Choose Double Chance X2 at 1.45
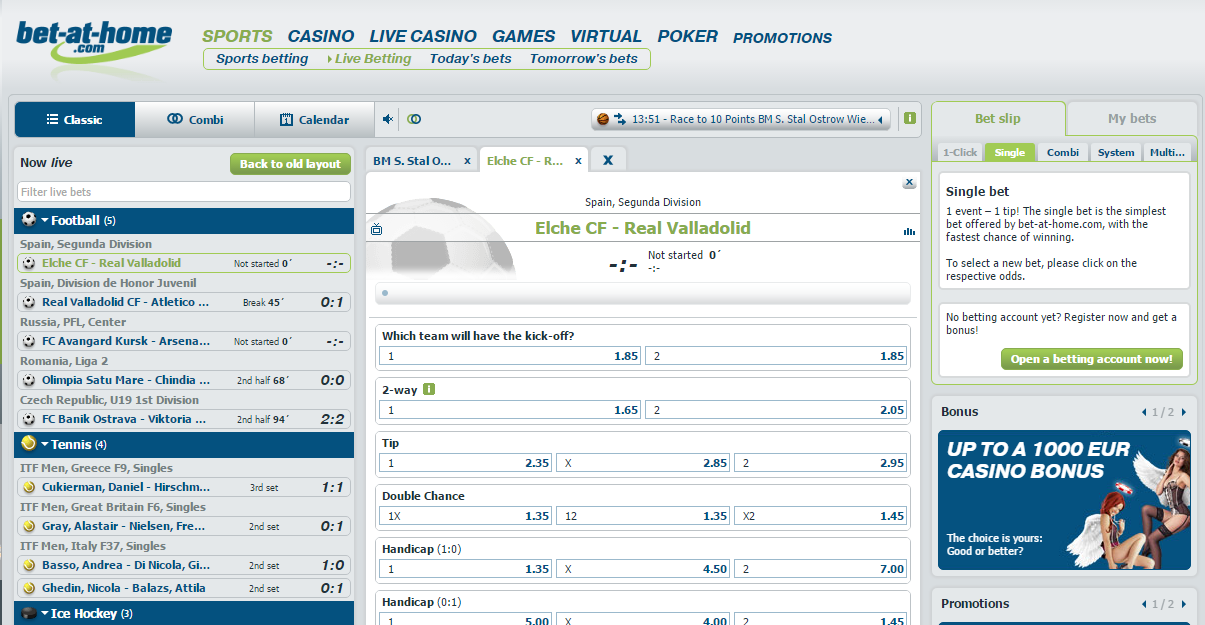This screenshot has width=1205, height=625. [820, 516]
